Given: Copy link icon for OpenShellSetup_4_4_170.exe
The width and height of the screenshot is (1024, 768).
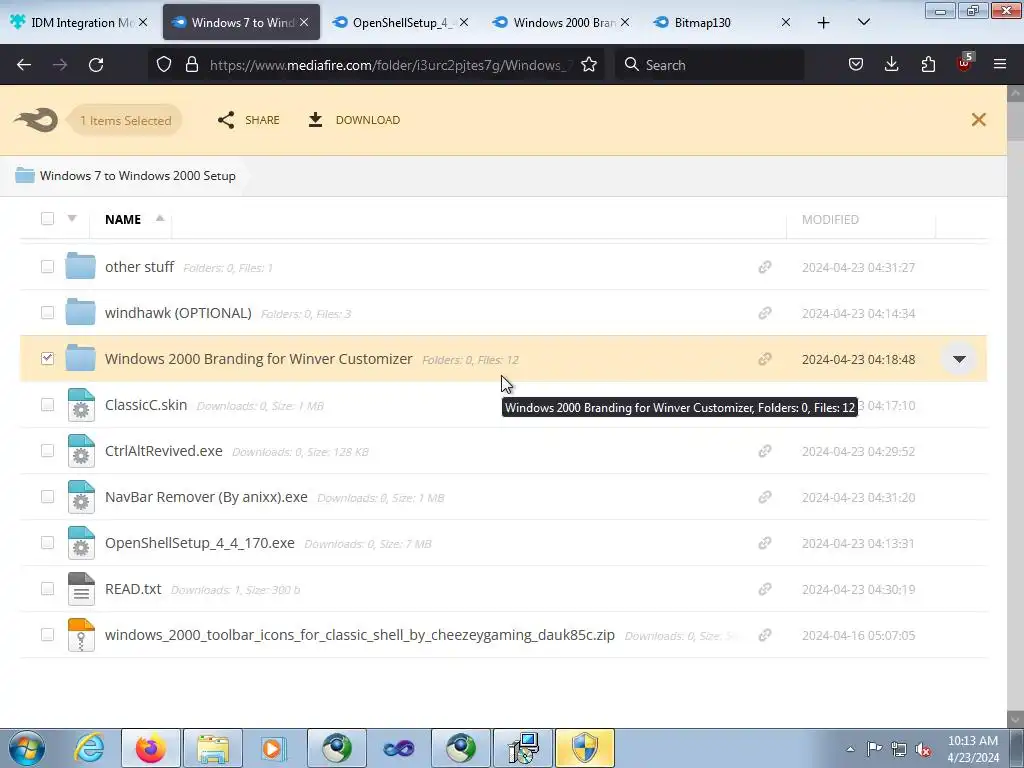Looking at the screenshot, I should pos(765,543).
